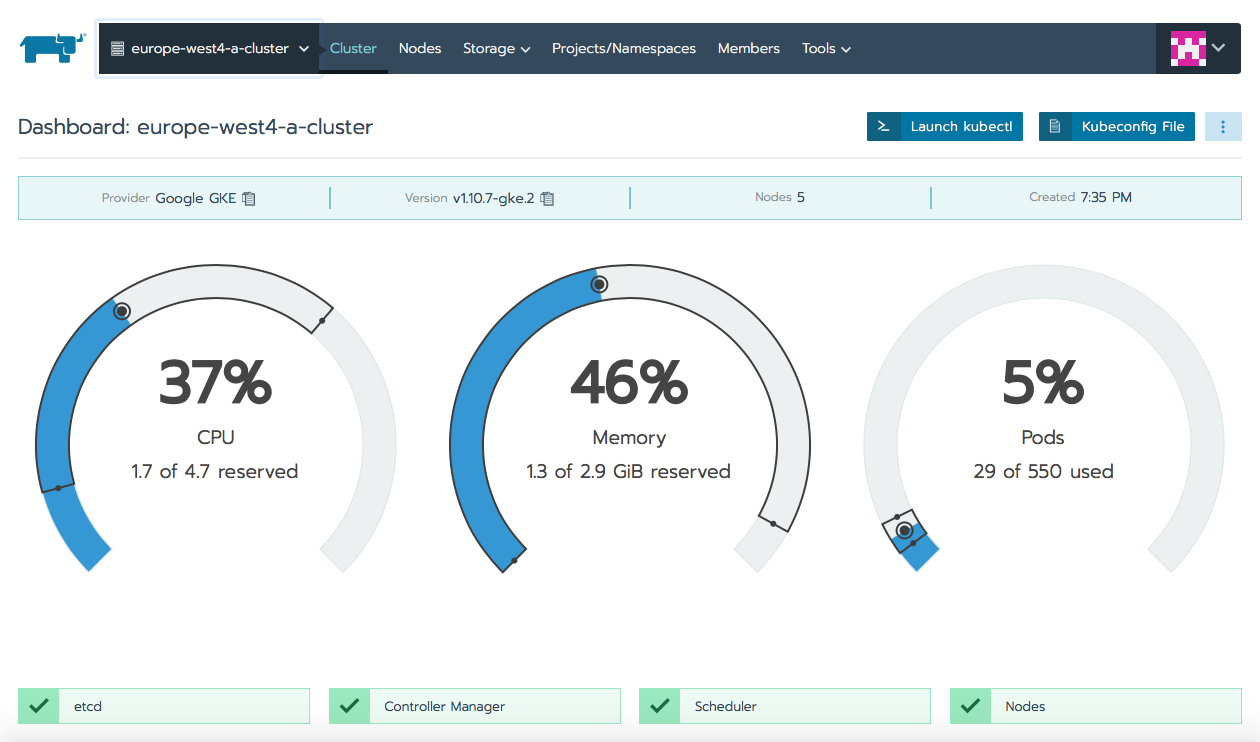Launch kubectl shell

coord(945,127)
